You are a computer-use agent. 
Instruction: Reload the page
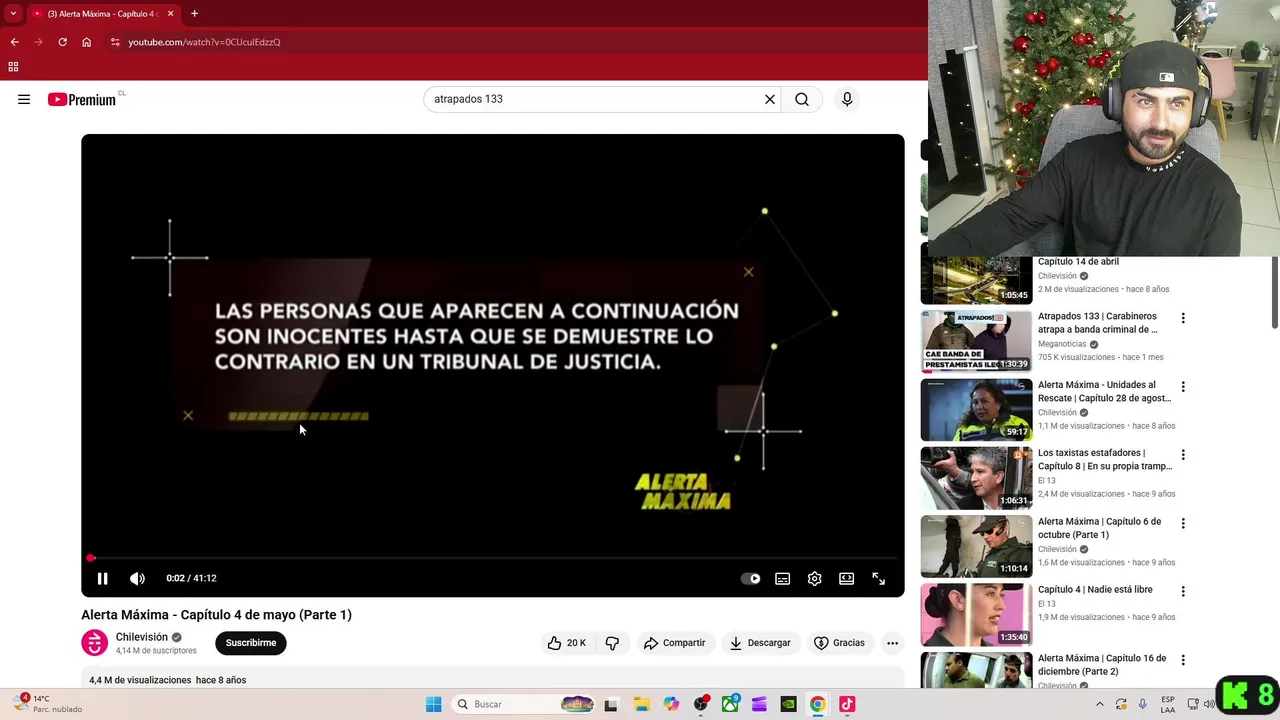[62, 42]
